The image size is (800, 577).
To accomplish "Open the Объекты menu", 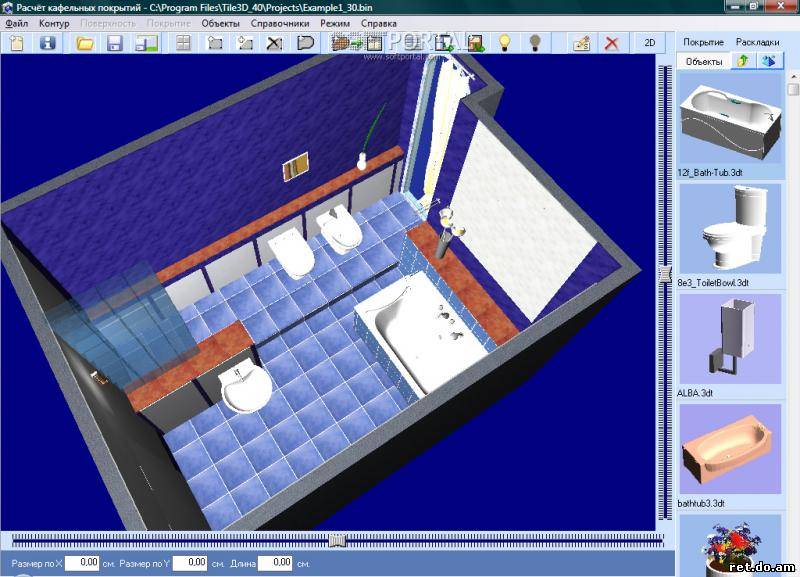I will [x=220, y=22].
